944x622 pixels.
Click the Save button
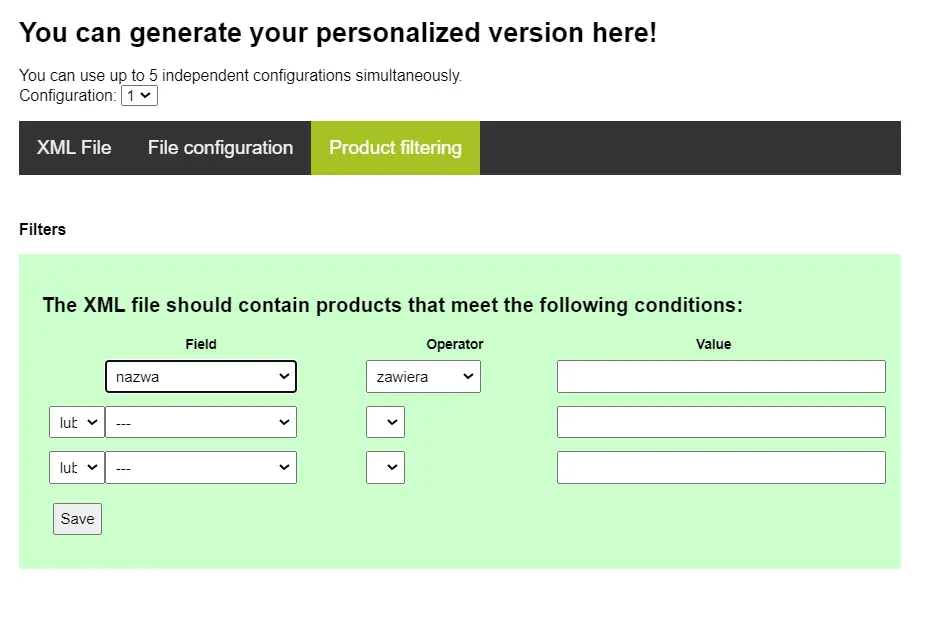77,518
